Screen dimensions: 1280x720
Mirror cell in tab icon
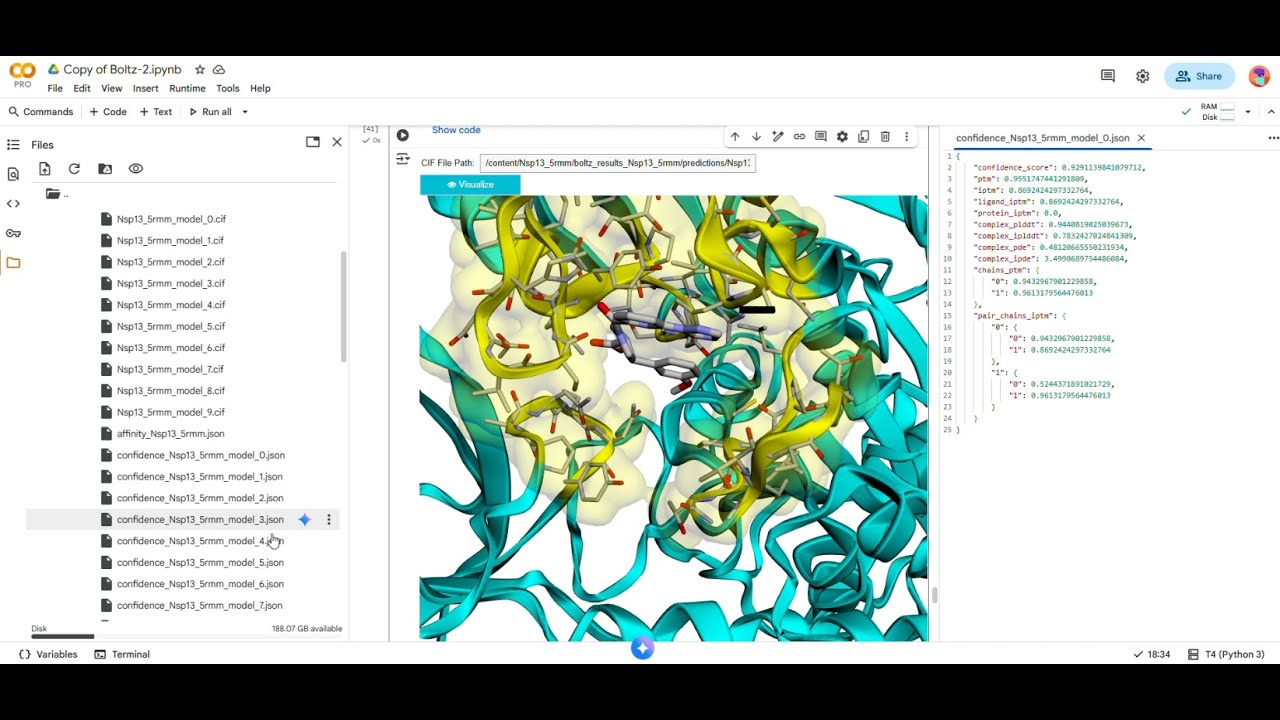pyautogui.click(x=863, y=137)
